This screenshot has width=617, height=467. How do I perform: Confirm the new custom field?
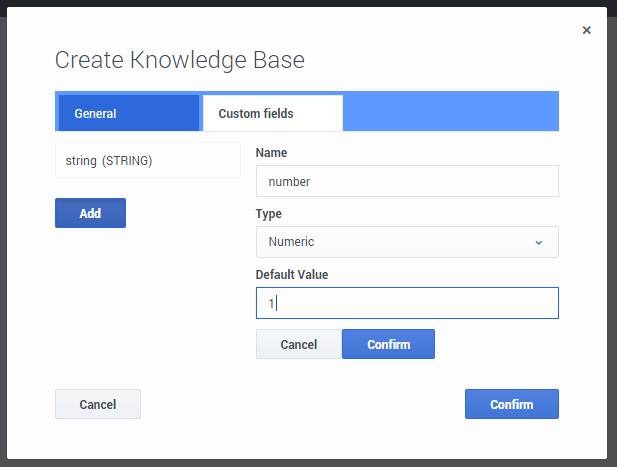pyautogui.click(x=388, y=344)
